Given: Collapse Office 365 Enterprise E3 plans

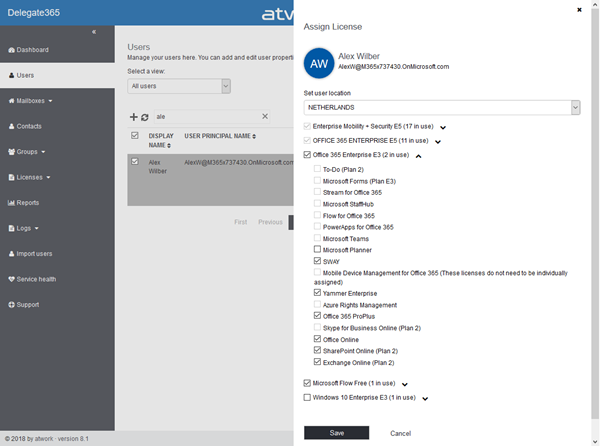Looking at the screenshot, I should tap(419, 156).
